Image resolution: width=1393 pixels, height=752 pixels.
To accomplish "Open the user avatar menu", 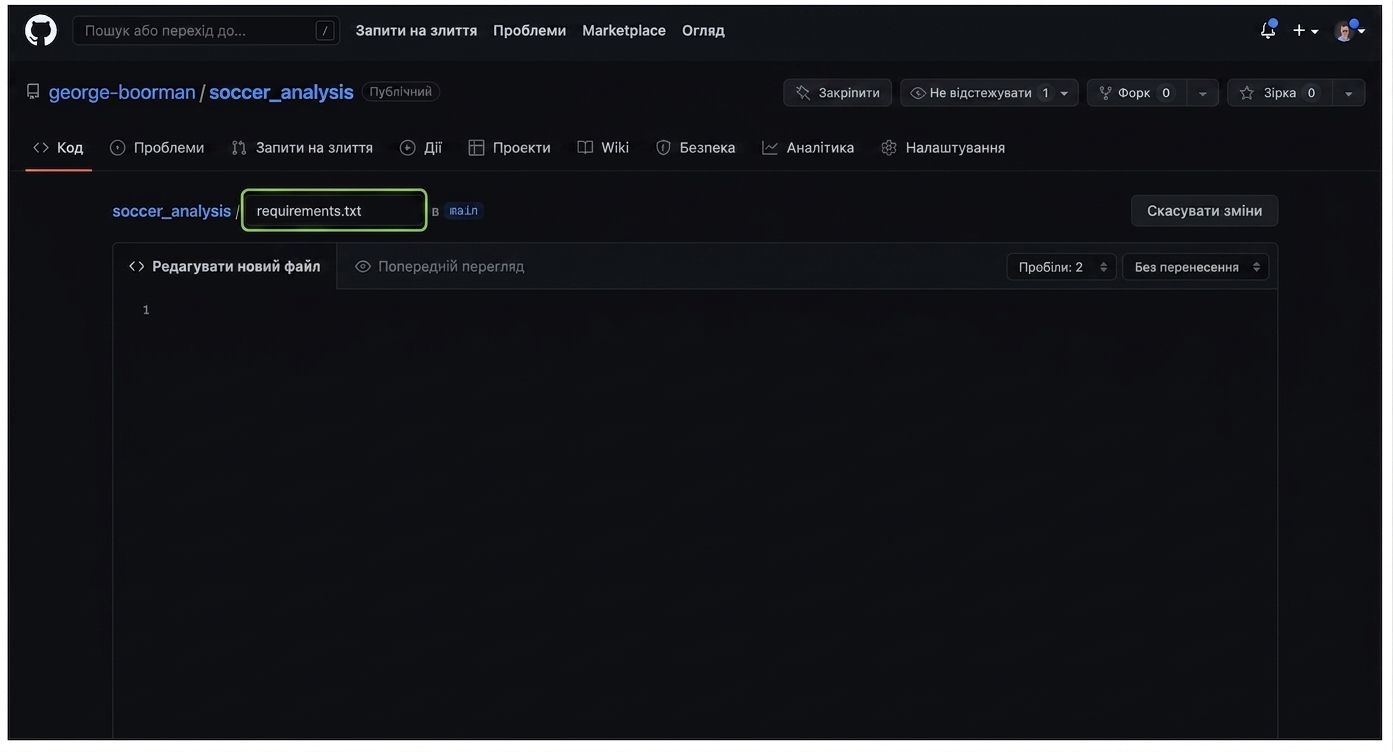I will (x=1349, y=31).
